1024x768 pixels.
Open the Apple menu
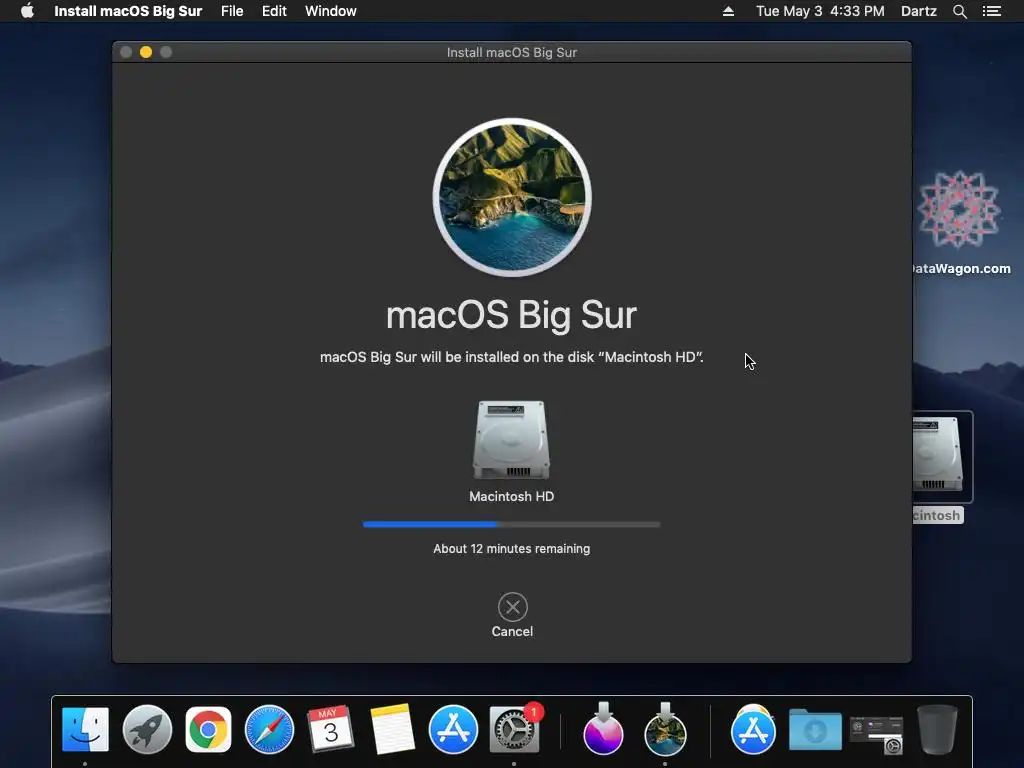click(x=27, y=11)
